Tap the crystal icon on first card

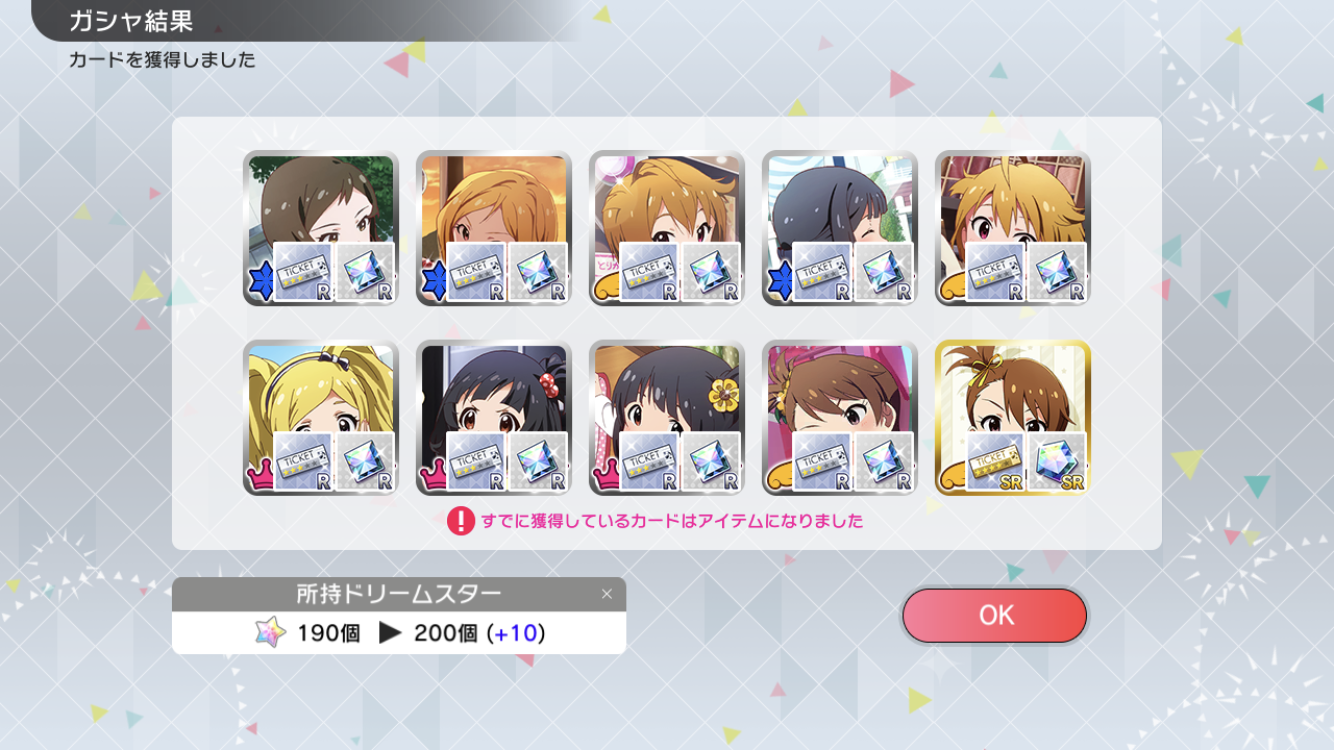[364, 272]
